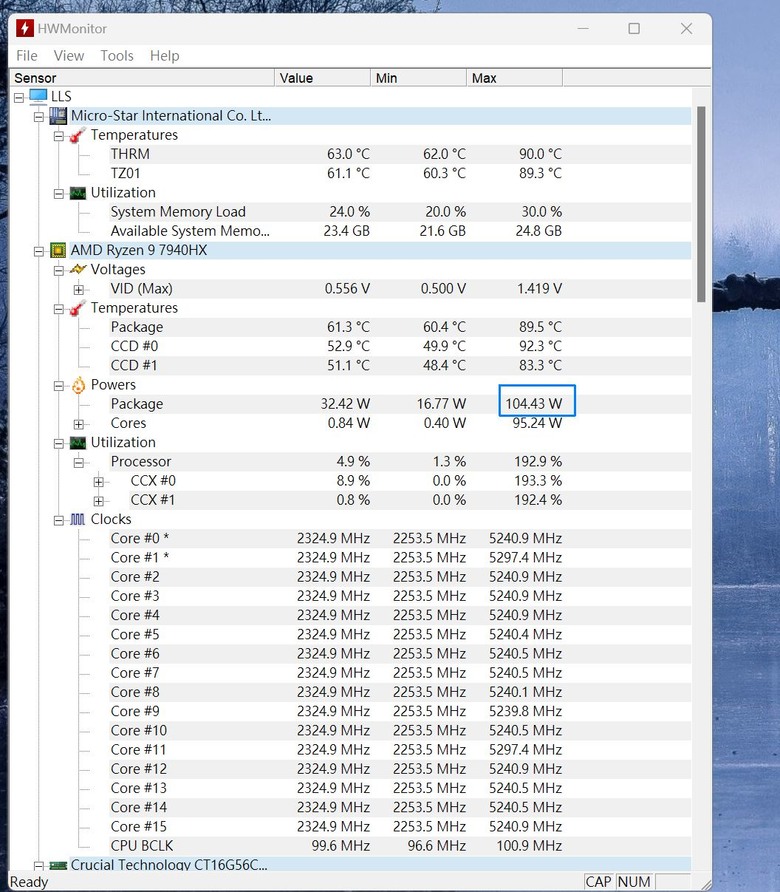Select the Core #5 clock row
This screenshot has height=892, width=780.
tap(400, 634)
